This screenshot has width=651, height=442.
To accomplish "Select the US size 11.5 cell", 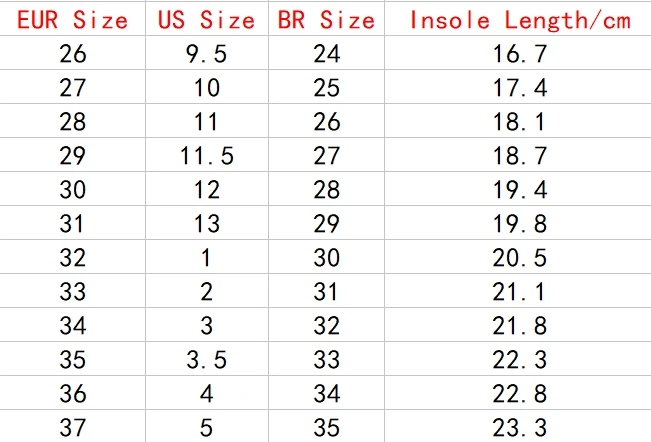I will 207,155.
